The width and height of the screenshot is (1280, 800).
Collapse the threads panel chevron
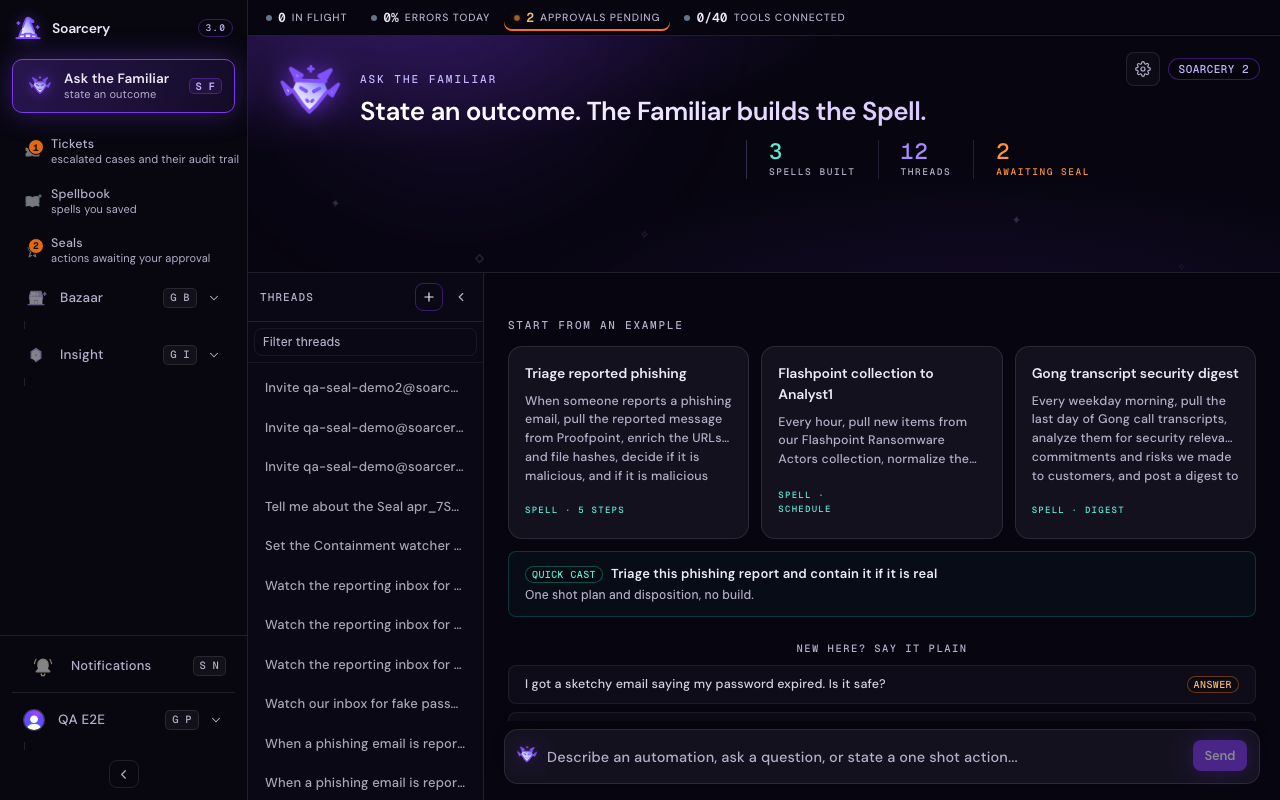point(461,297)
